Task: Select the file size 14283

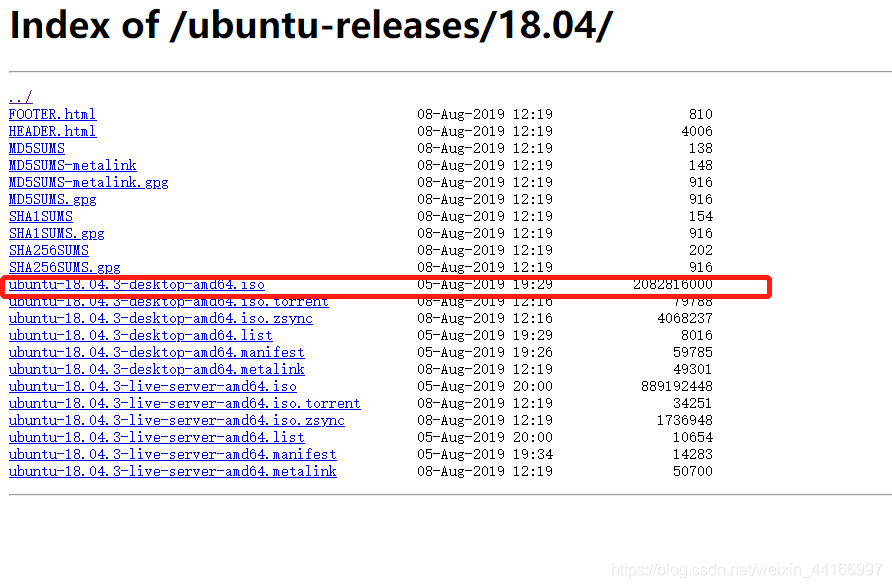Action: [693, 455]
